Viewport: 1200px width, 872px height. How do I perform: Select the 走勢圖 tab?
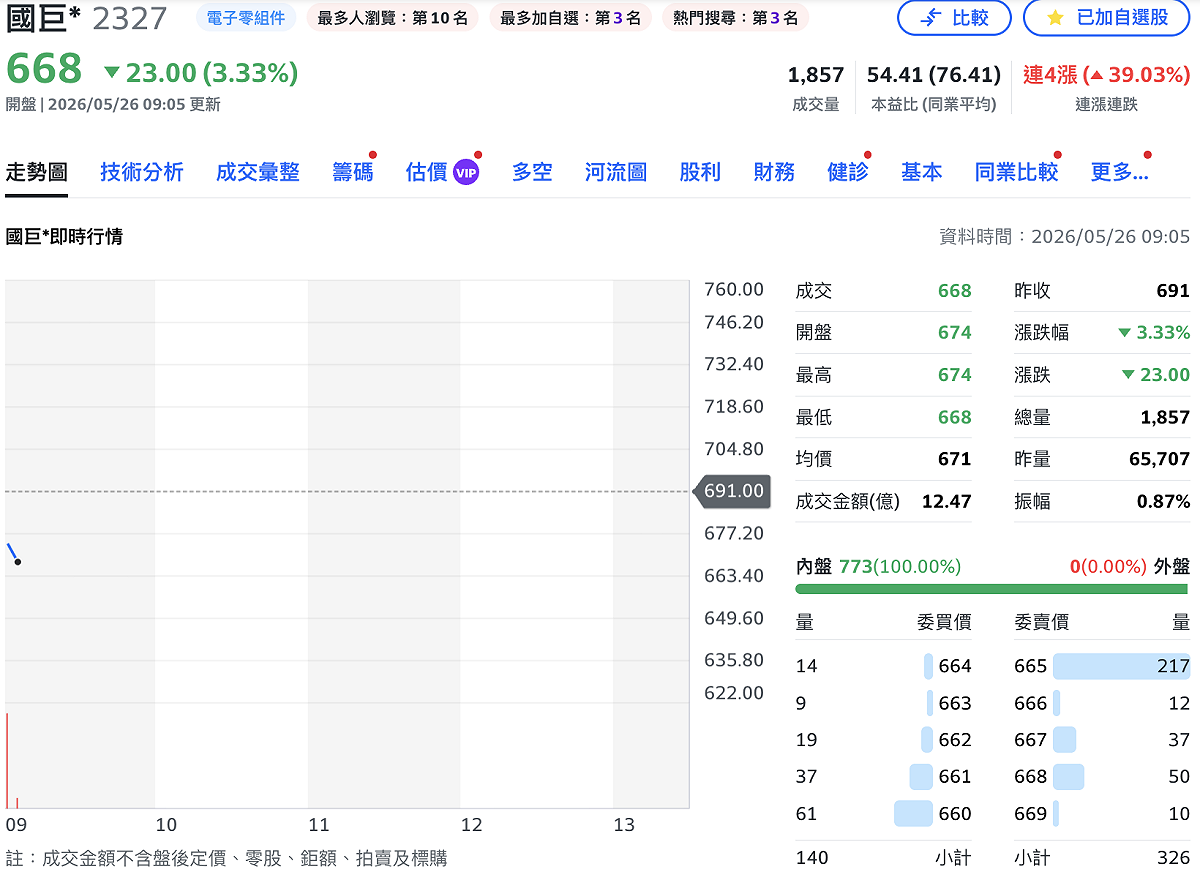37,172
